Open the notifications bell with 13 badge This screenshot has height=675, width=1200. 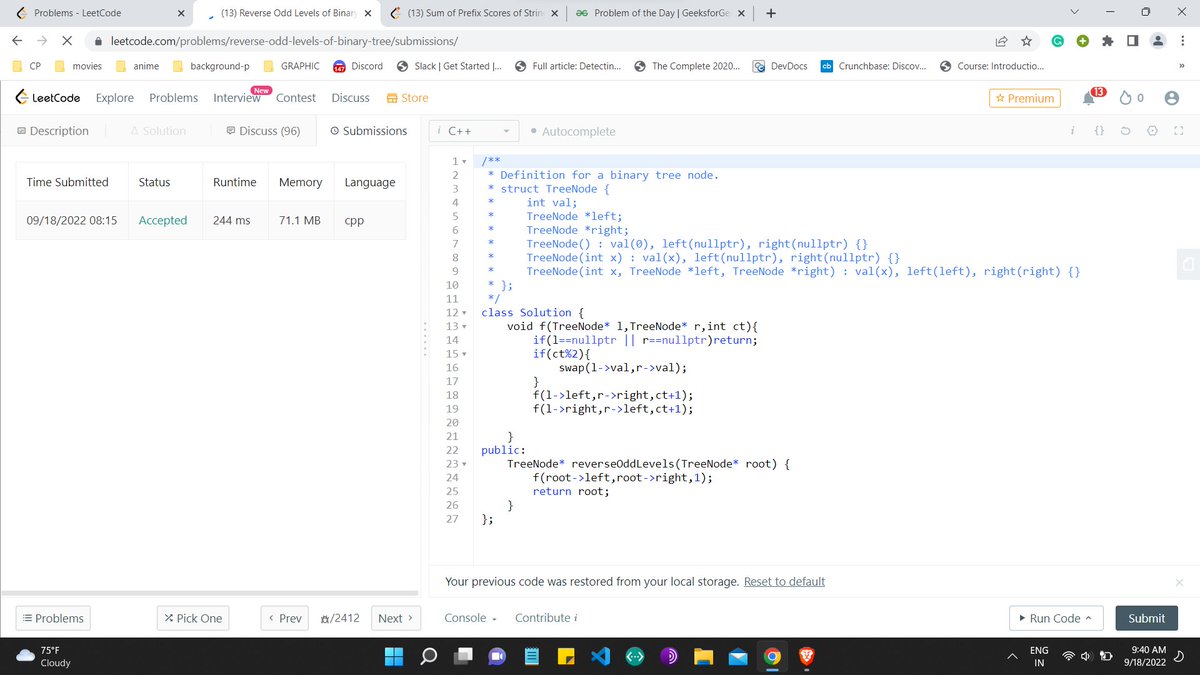point(1090,98)
